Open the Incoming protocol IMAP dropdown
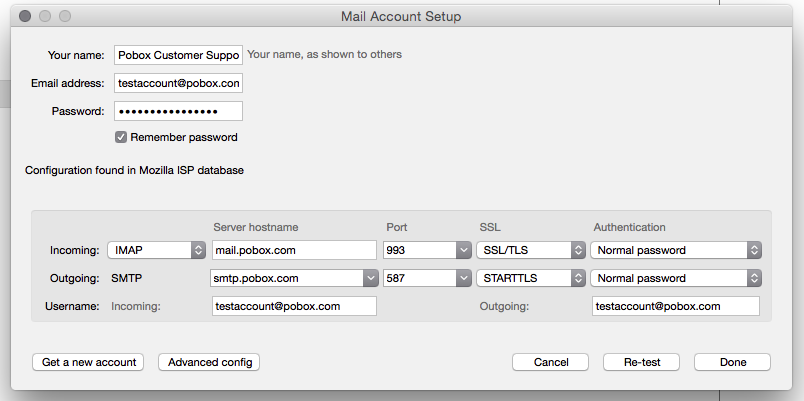This screenshot has height=401, width=804. click(156, 250)
